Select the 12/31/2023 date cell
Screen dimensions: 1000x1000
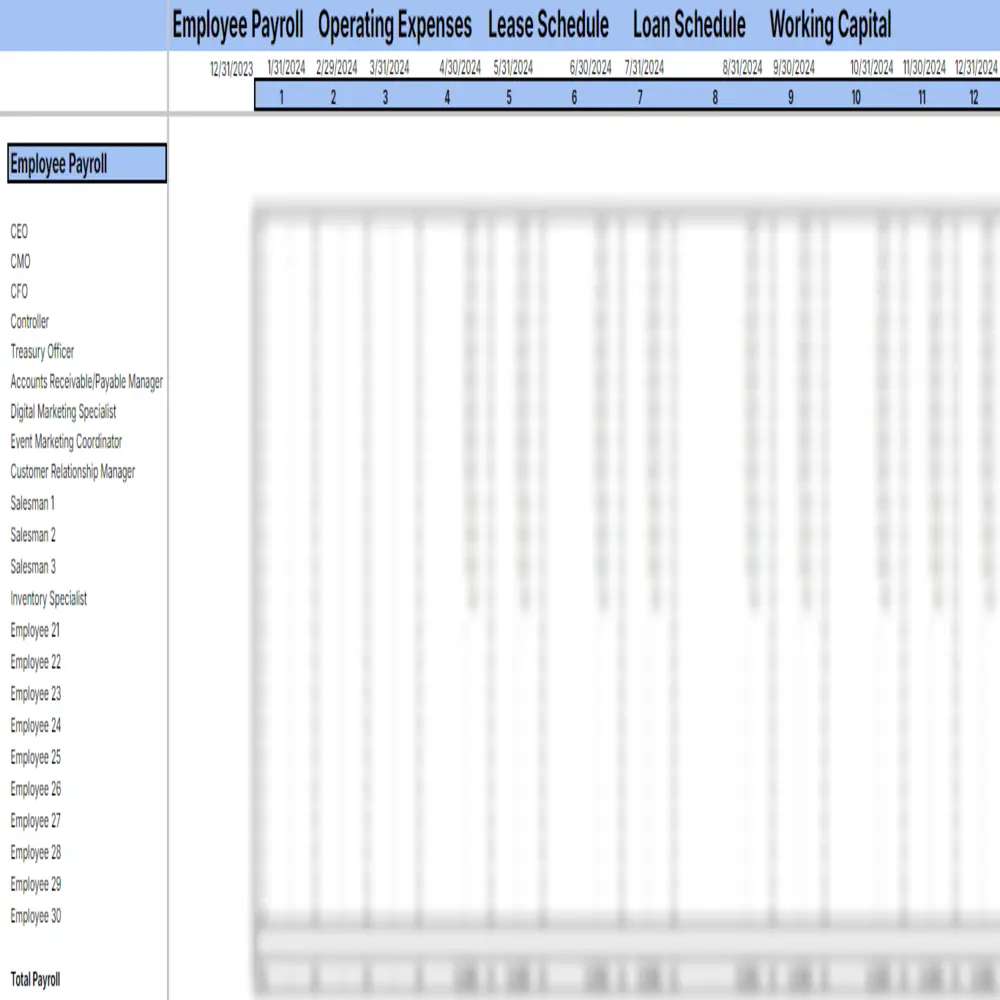pos(231,69)
